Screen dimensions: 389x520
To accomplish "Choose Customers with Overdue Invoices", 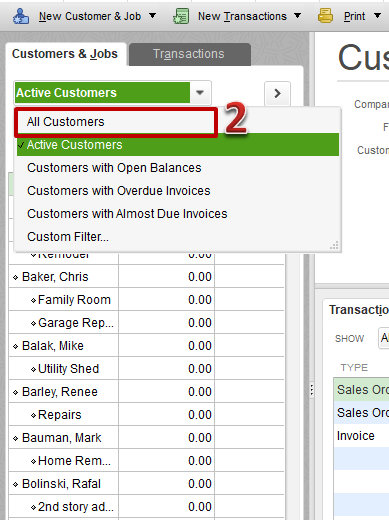I will pos(178,191).
